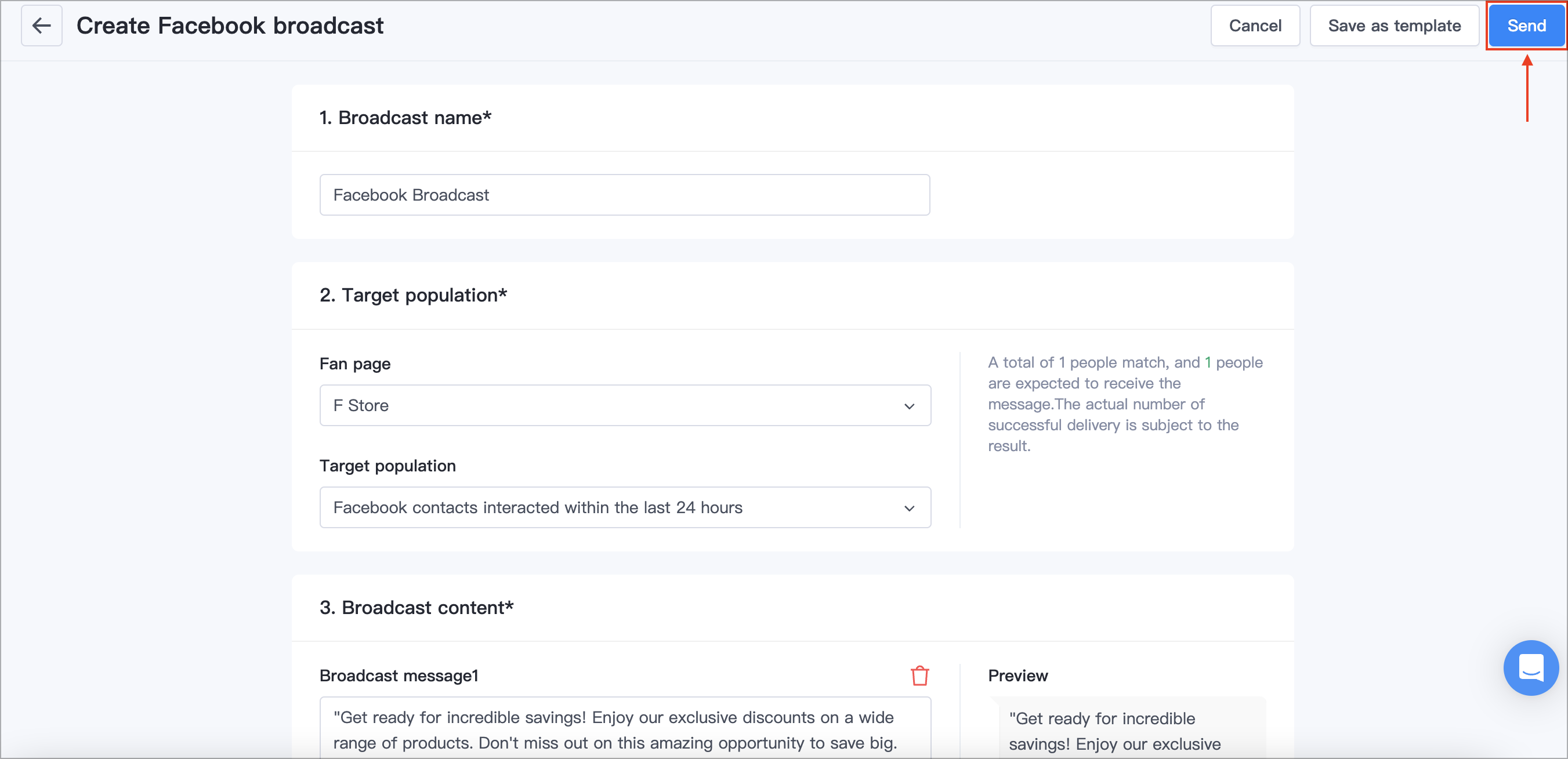This screenshot has height=759, width=1568.
Task: Click the Send button
Action: [1526, 26]
